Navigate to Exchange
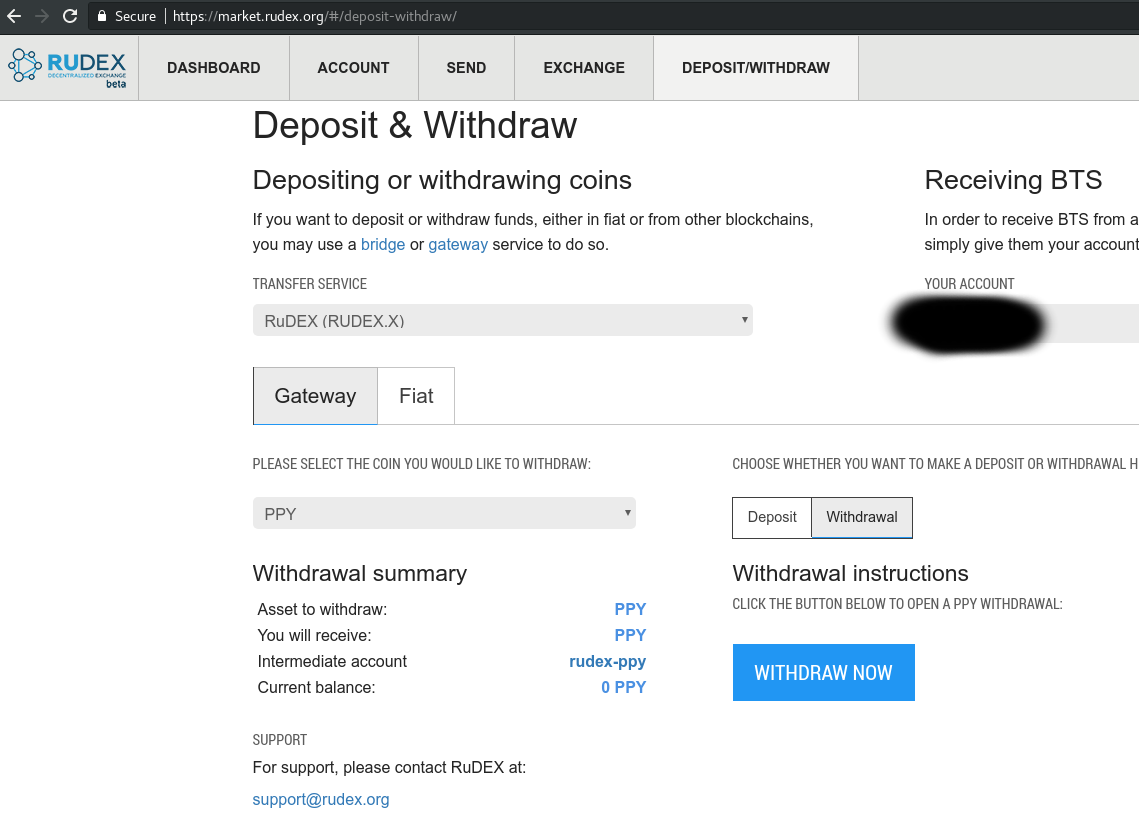 pos(584,68)
